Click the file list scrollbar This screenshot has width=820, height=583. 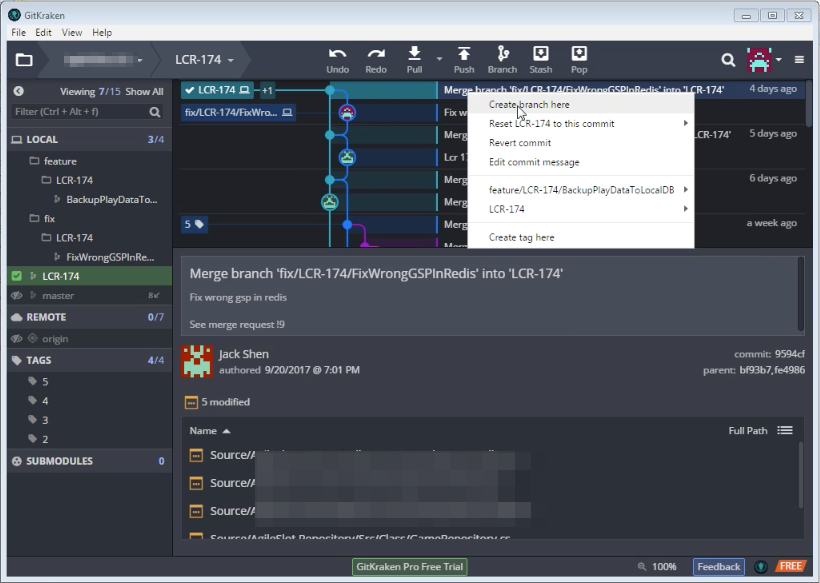pyautogui.click(x=801, y=475)
